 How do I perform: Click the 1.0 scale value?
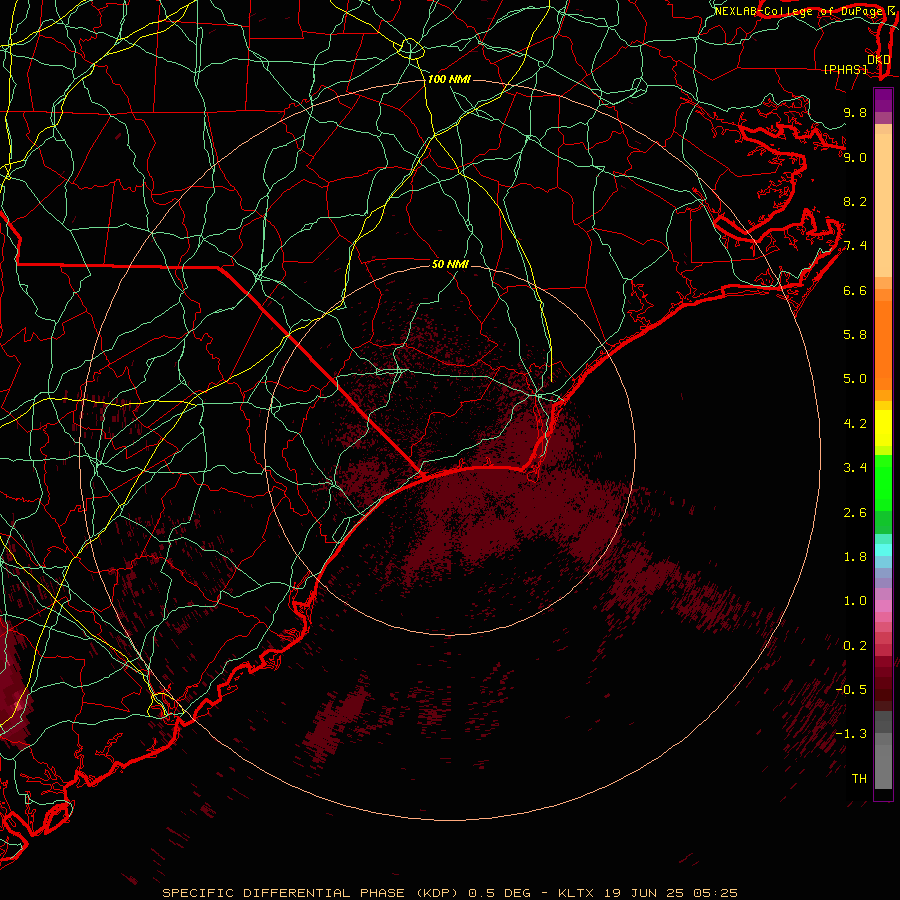click(855, 601)
